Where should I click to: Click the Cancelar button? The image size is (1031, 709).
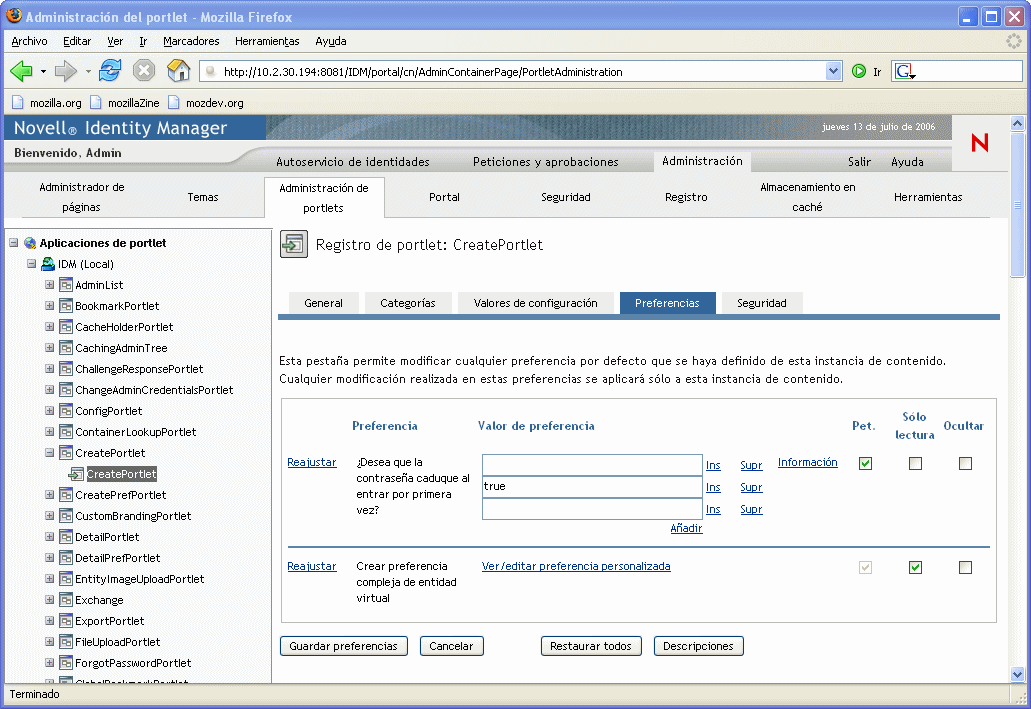click(x=451, y=647)
